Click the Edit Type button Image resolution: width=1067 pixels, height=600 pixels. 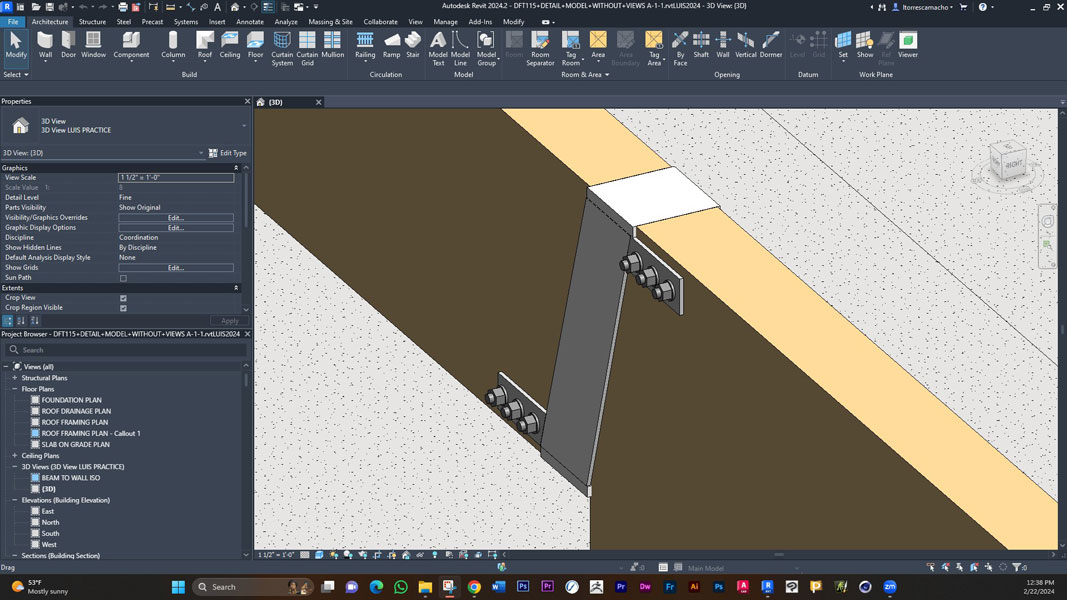228,153
